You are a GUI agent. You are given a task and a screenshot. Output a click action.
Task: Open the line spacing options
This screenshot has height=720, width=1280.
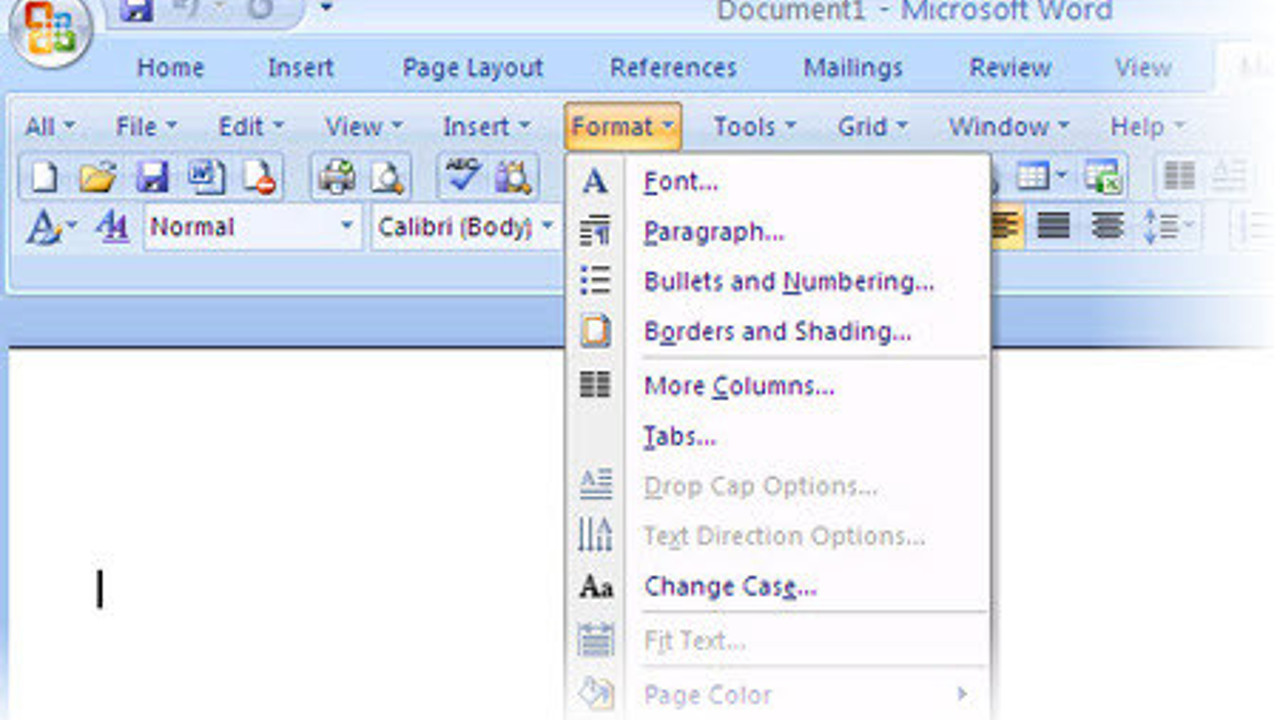pos(1168,227)
